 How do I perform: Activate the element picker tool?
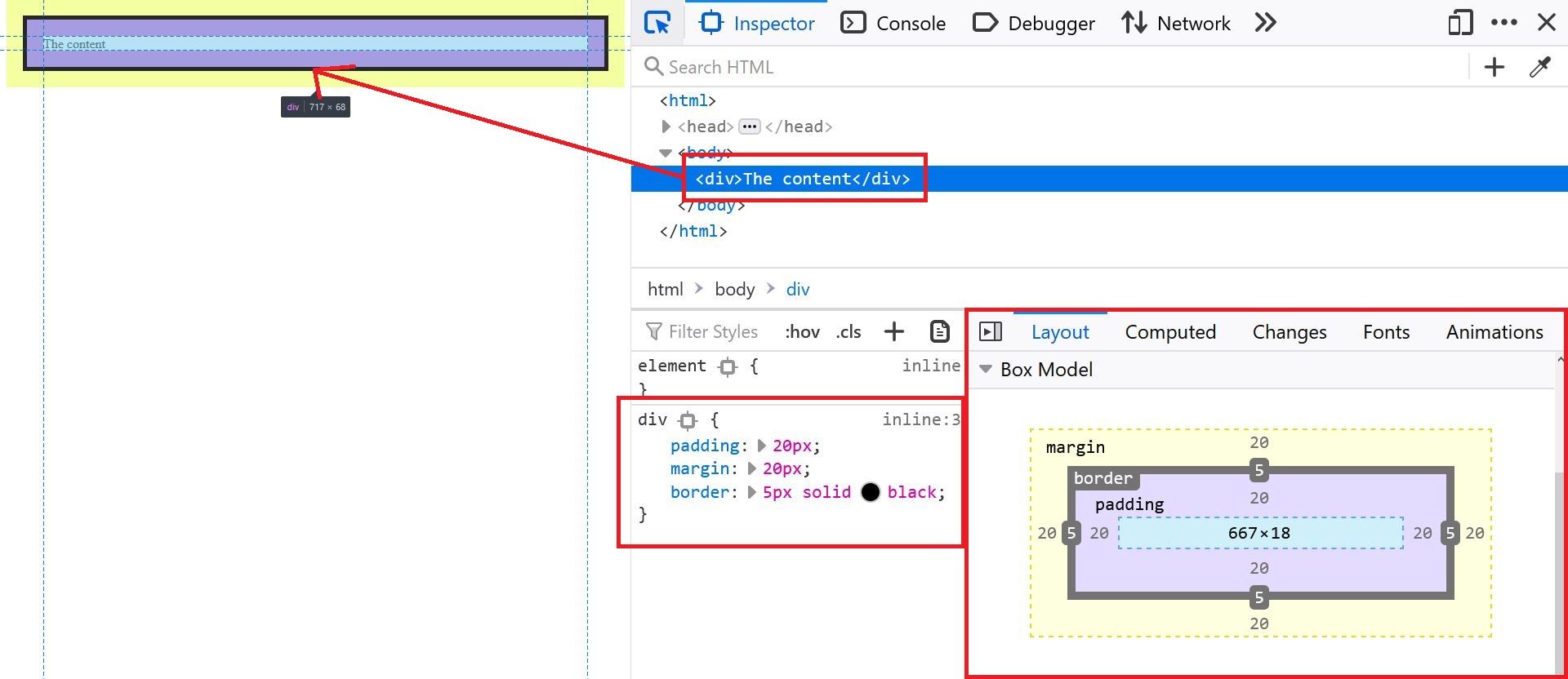pos(657,23)
